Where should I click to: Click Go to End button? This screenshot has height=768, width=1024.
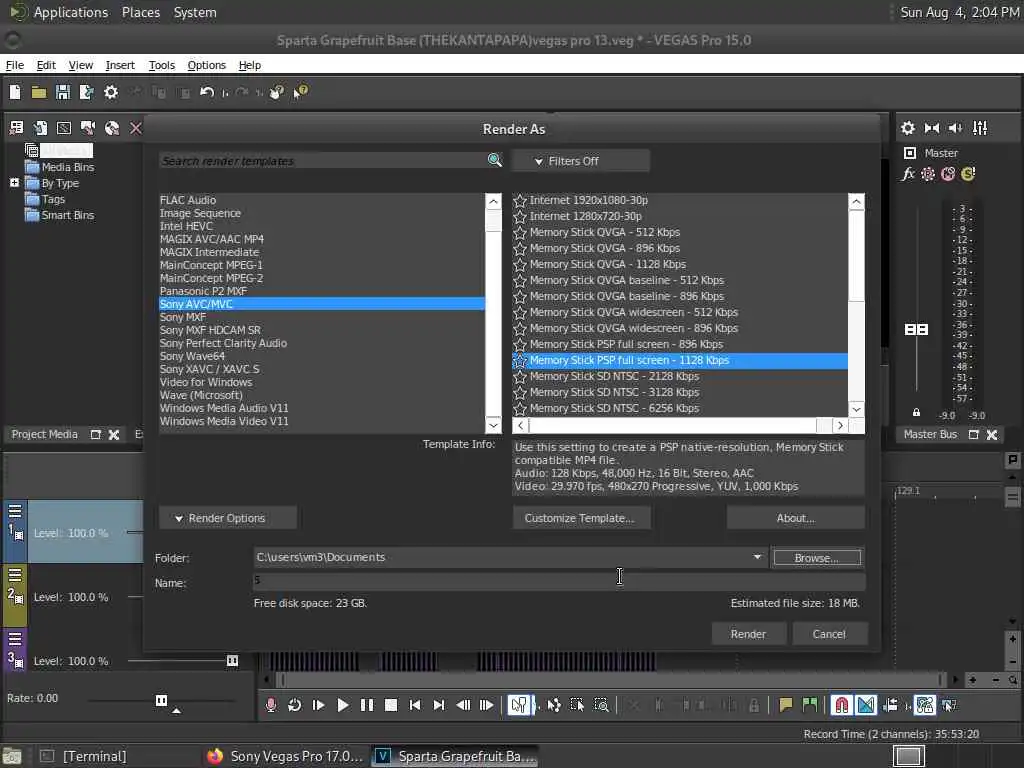coord(439,705)
